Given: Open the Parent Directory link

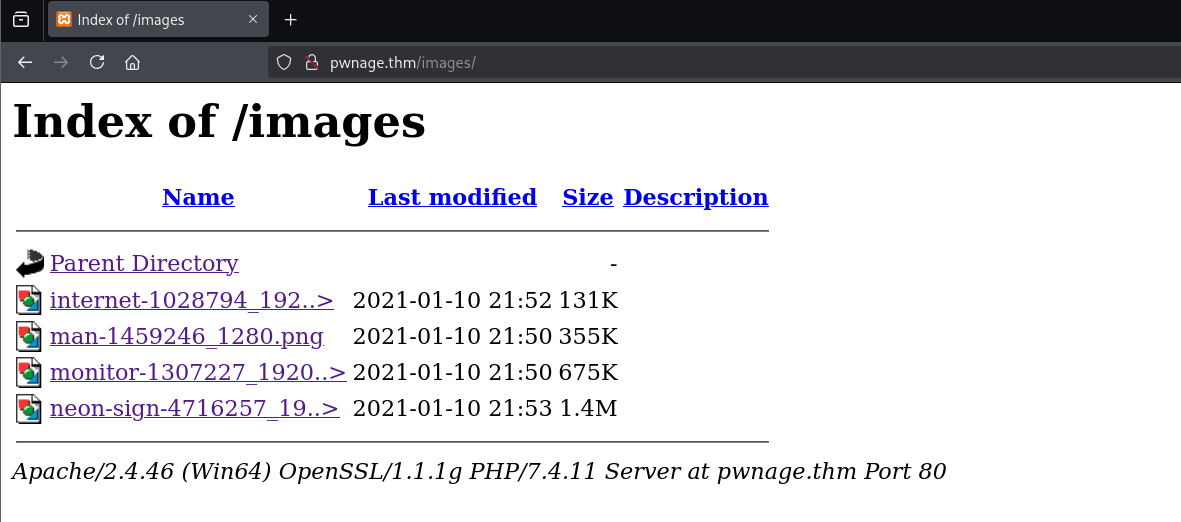Looking at the screenshot, I should point(144,263).
